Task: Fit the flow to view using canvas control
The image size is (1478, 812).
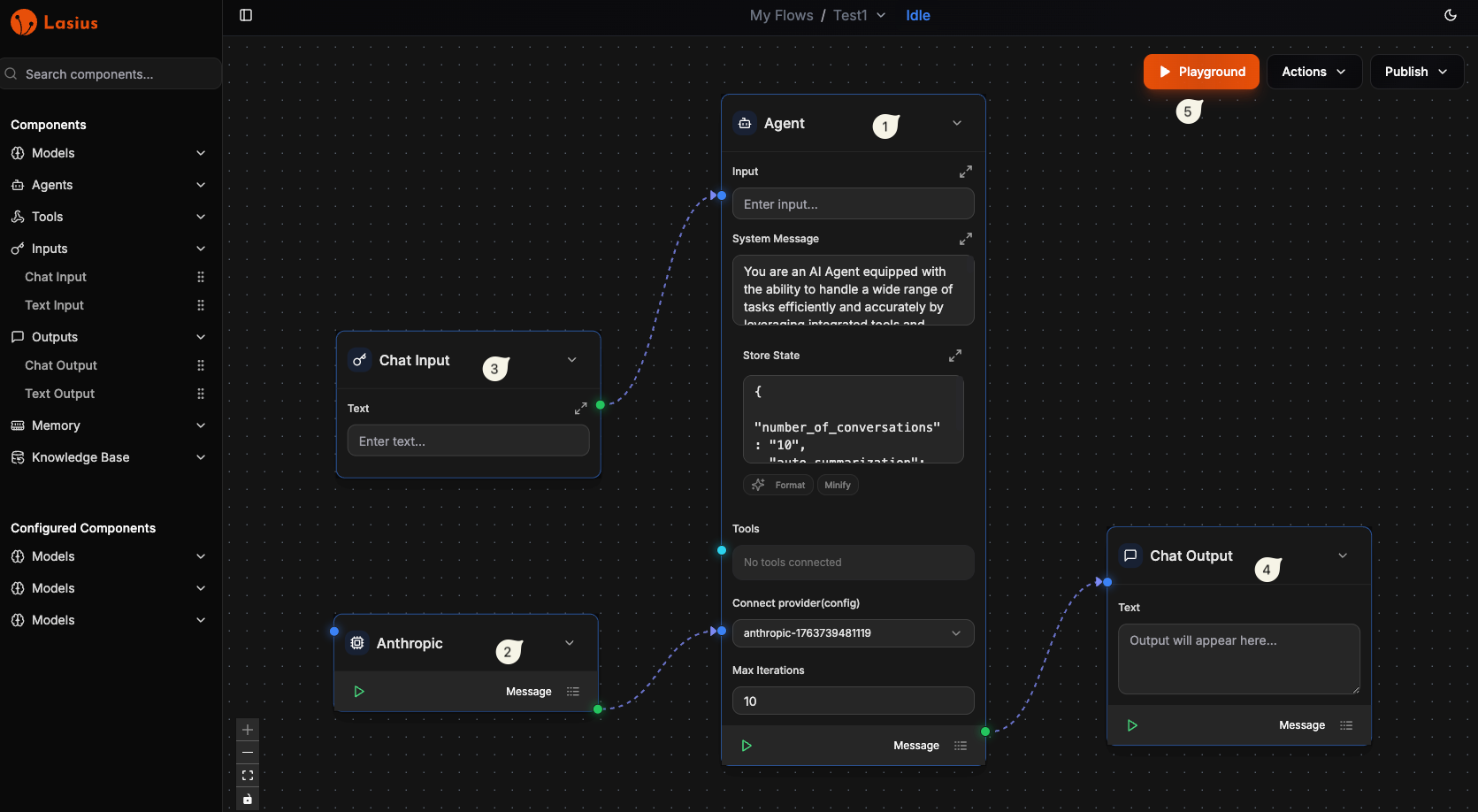Action: click(x=248, y=775)
